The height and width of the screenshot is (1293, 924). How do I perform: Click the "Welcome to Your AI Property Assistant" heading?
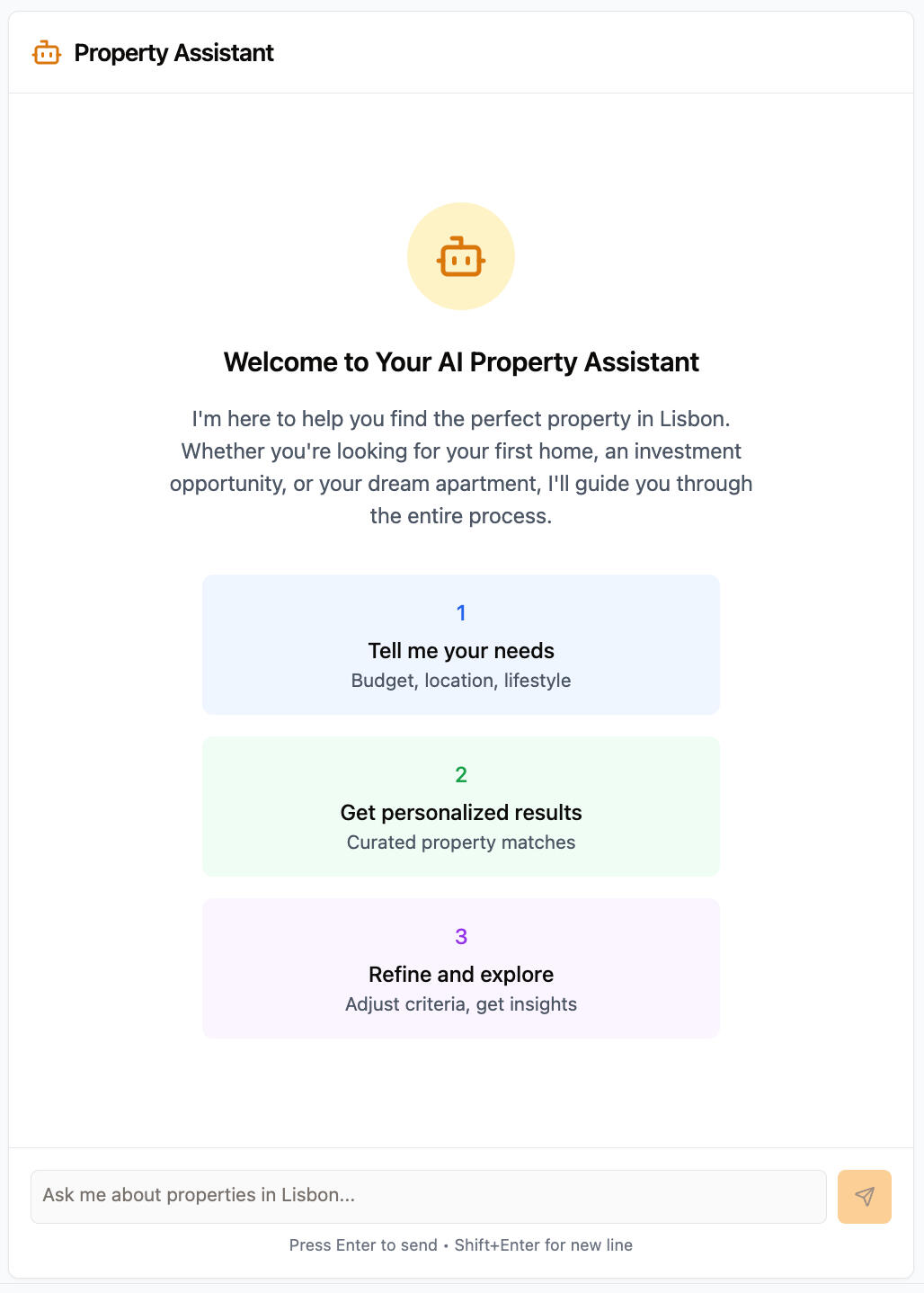(461, 362)
